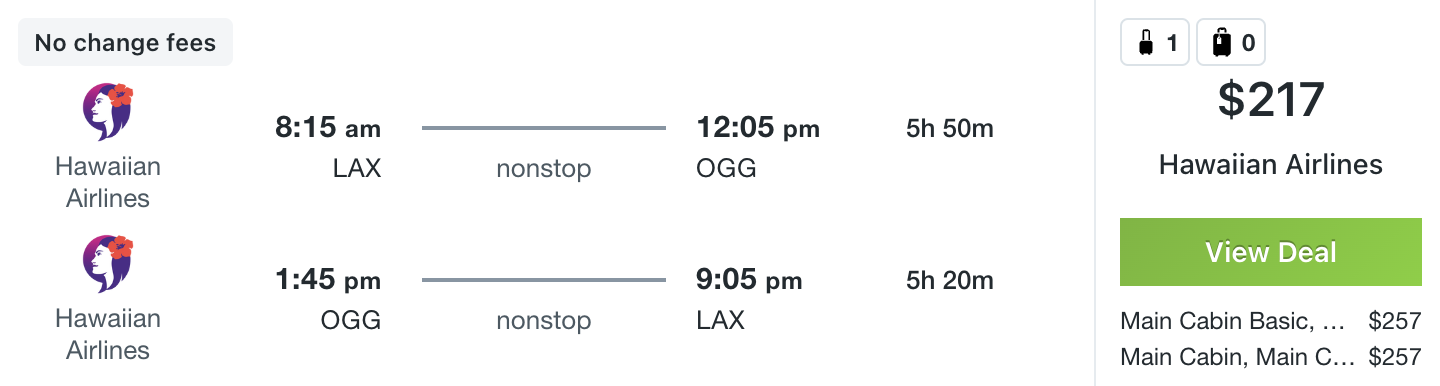Click the outbound OGG destination airport code
Viewport: 1440px width, 386px height.
coord(726,168)
